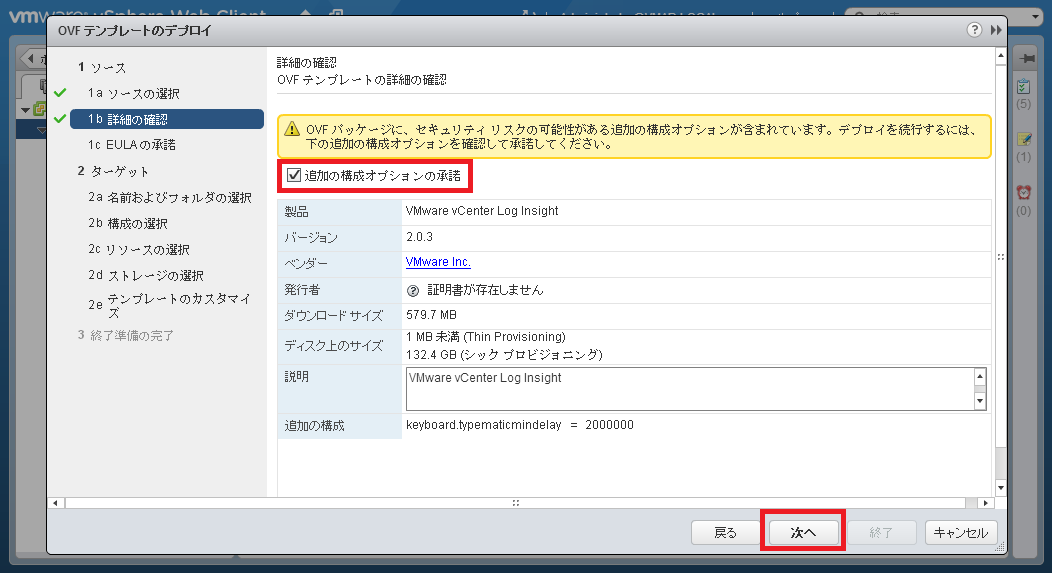
Task: Click horizontal scrollbar left arrow
Action: (x=56, y=503)
